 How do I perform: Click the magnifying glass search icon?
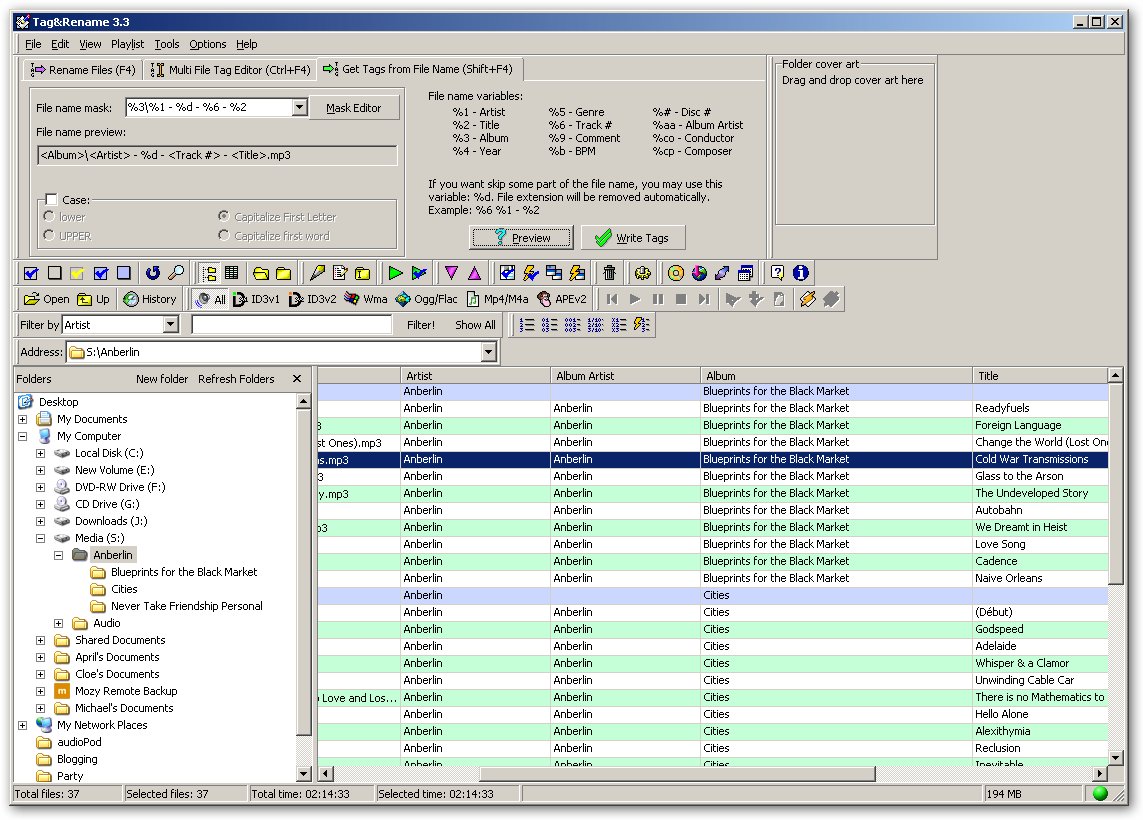click(176, 273)
